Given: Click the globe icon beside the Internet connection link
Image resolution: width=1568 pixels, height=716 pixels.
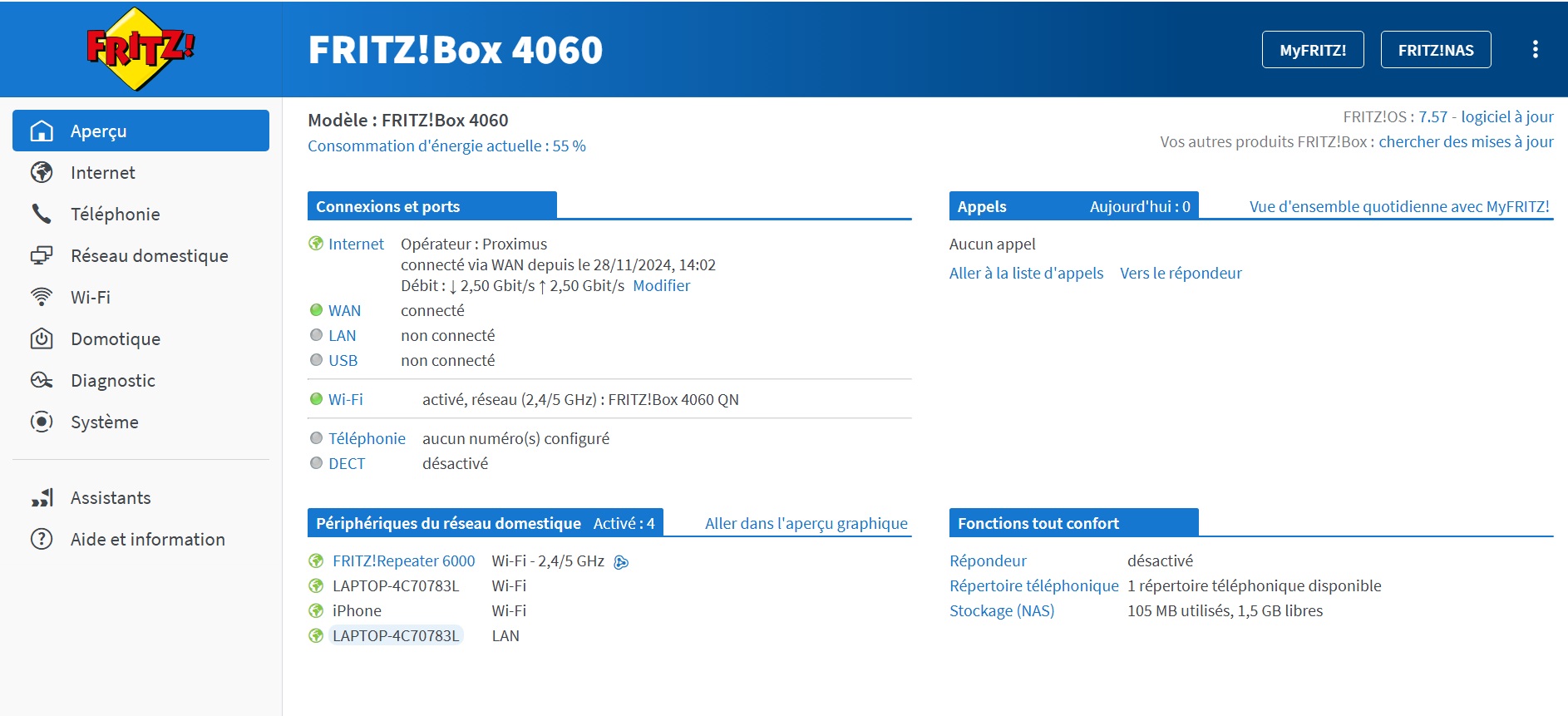Looking at the screenshot, I should tap(316, 244).
